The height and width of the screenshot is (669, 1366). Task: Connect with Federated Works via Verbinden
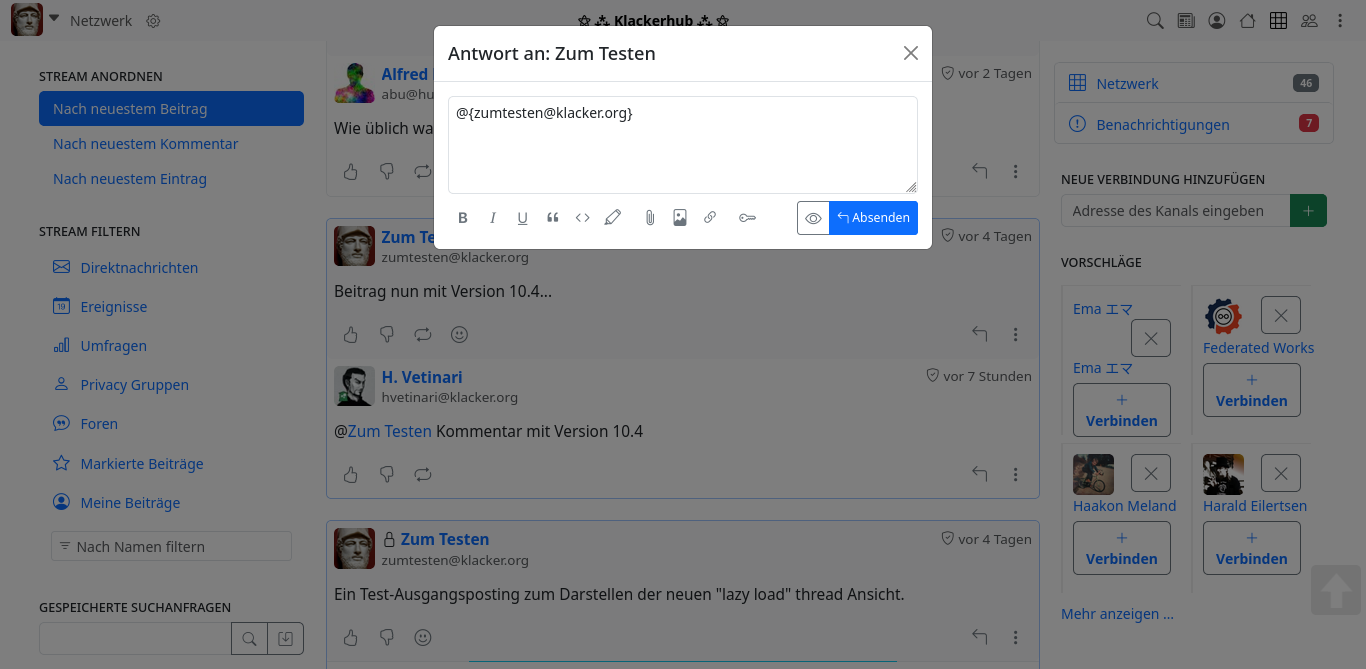1252,390
